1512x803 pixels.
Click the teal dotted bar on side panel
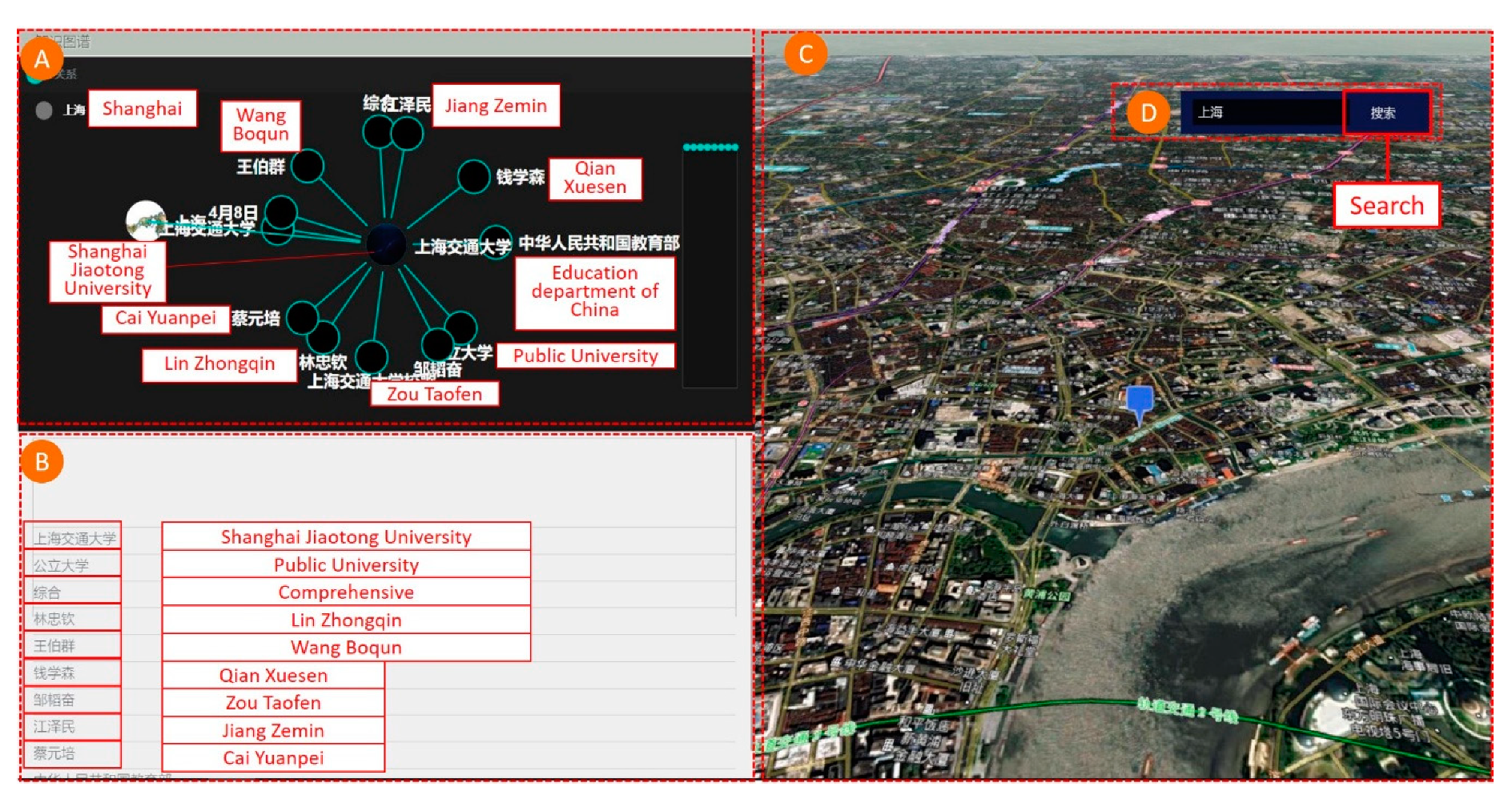pos(710,147)
